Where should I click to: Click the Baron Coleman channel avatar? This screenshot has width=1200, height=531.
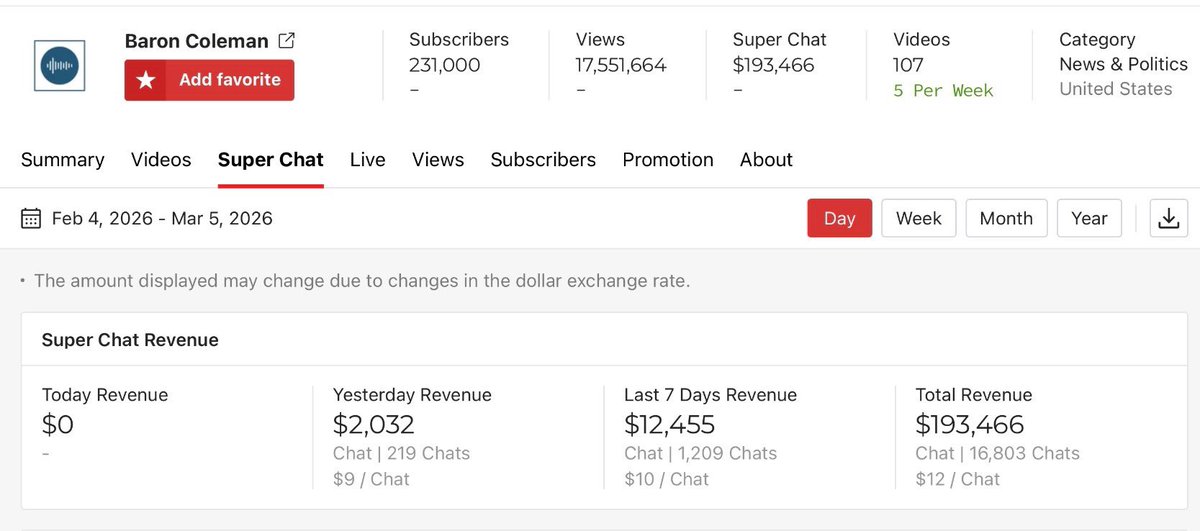60,66
